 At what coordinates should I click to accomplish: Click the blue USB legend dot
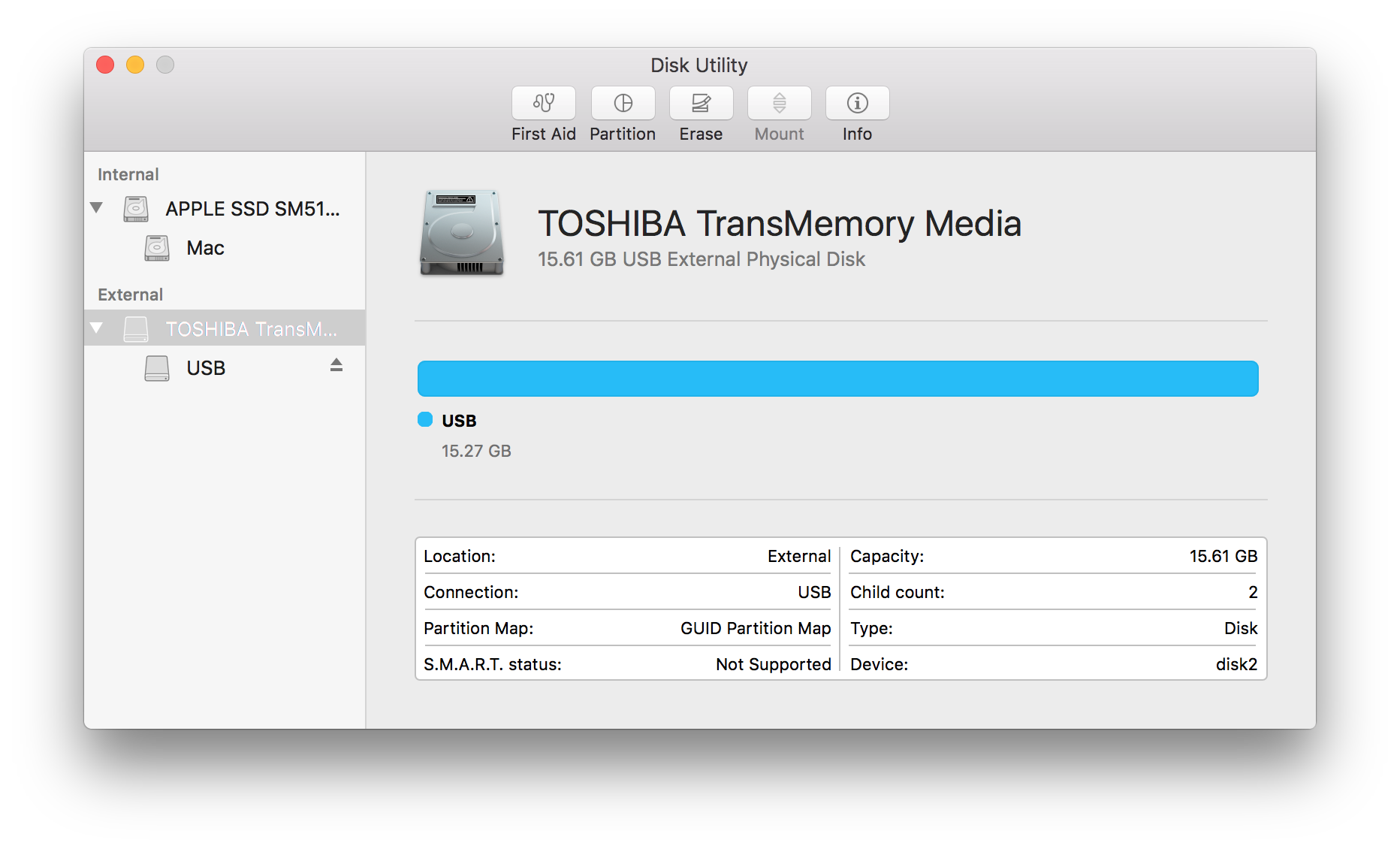(425, 420)
